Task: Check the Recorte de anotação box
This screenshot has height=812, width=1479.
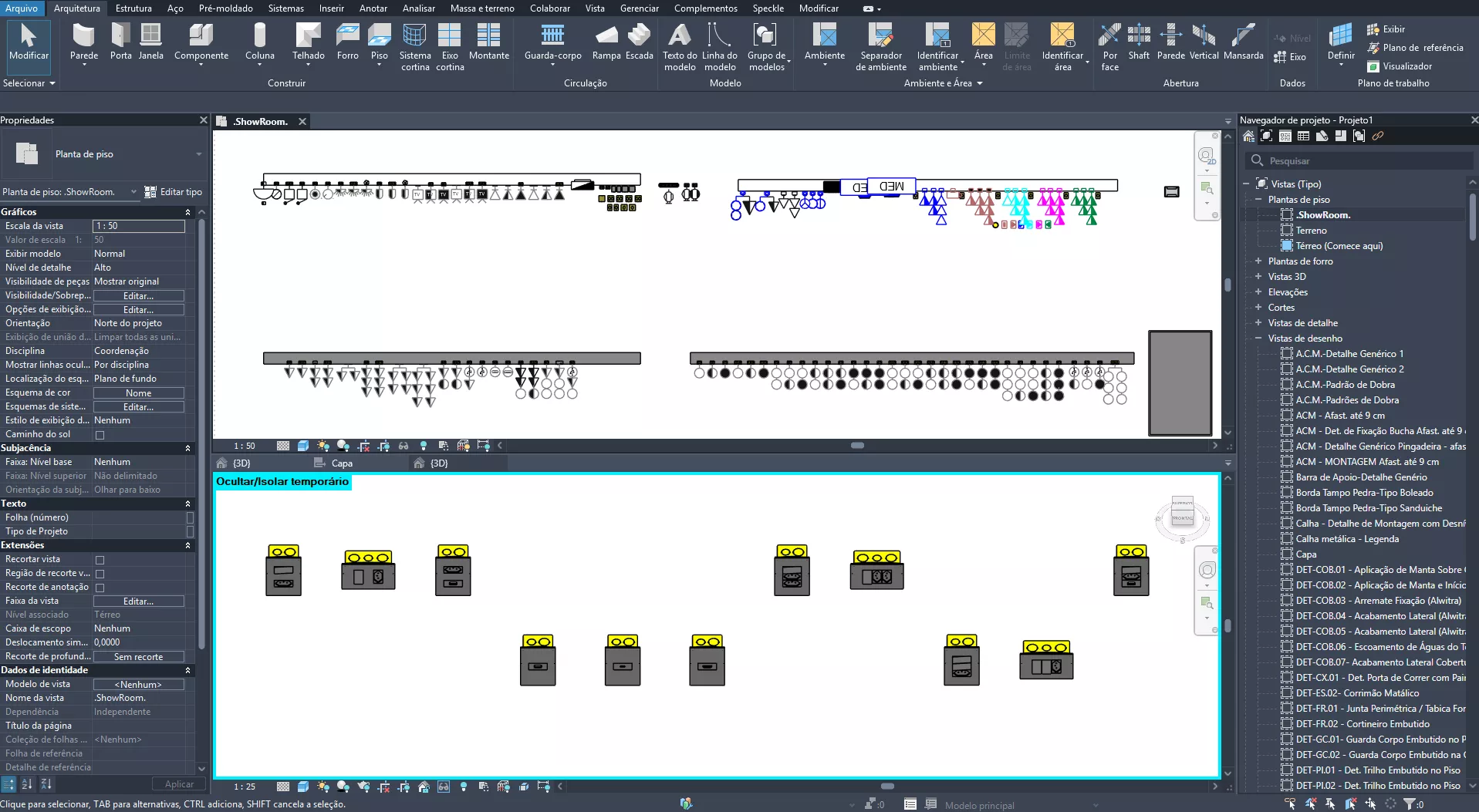Action: coord(100,588)
